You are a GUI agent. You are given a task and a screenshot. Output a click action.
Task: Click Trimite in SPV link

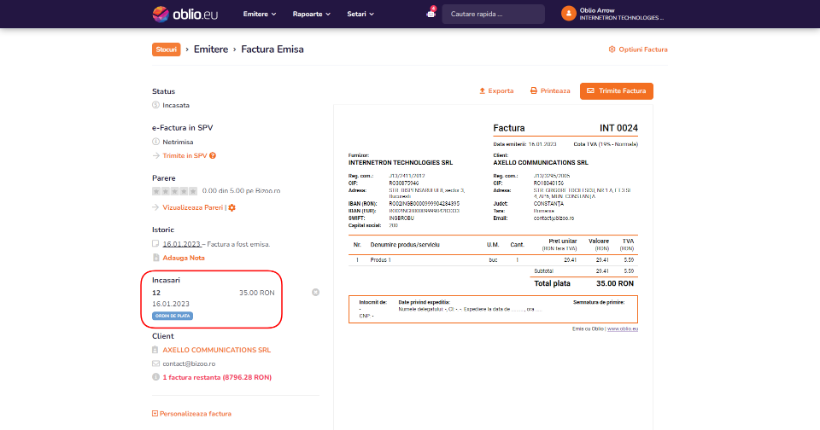point(185,155)
